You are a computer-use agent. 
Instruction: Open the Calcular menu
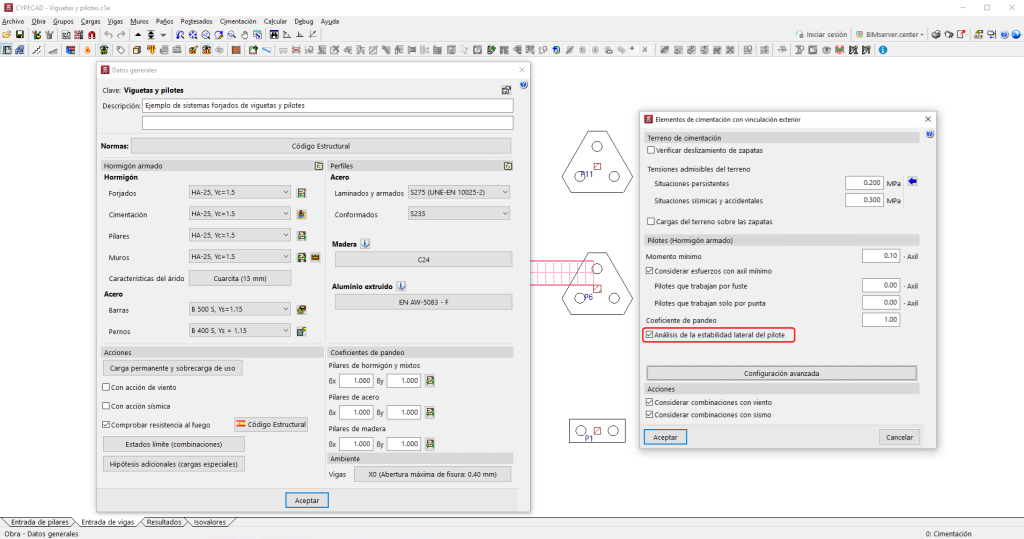pyautogui.click(x=275, y=22)
